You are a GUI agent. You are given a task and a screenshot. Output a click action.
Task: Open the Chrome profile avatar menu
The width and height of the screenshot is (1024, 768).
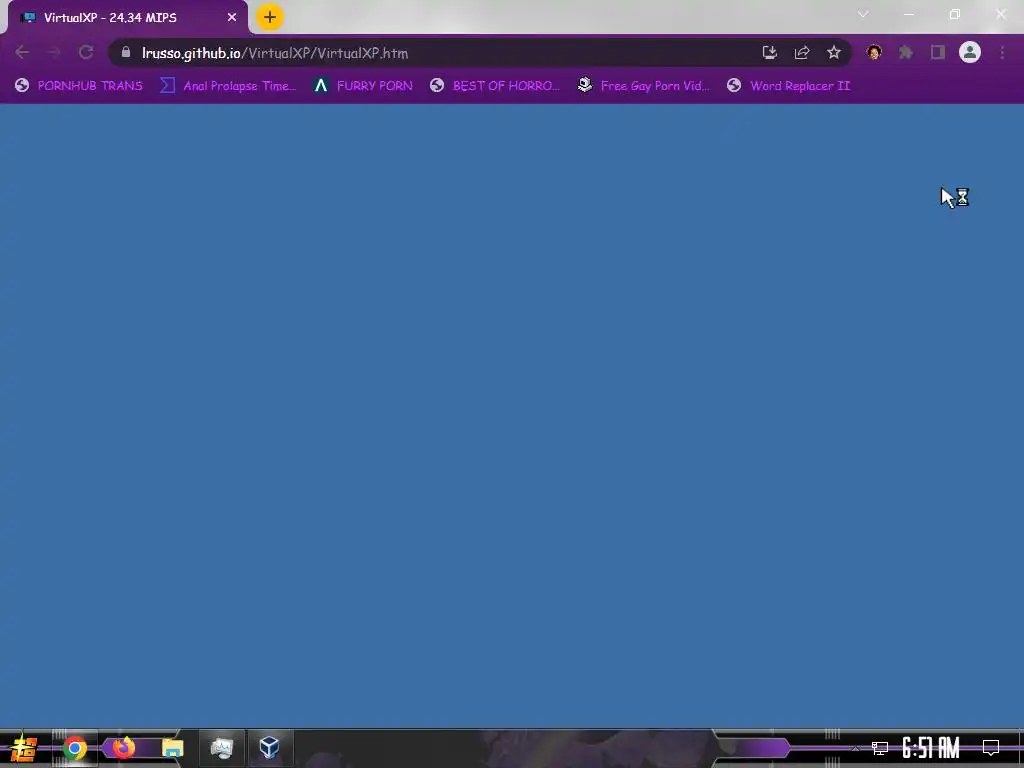coord(970,52)
